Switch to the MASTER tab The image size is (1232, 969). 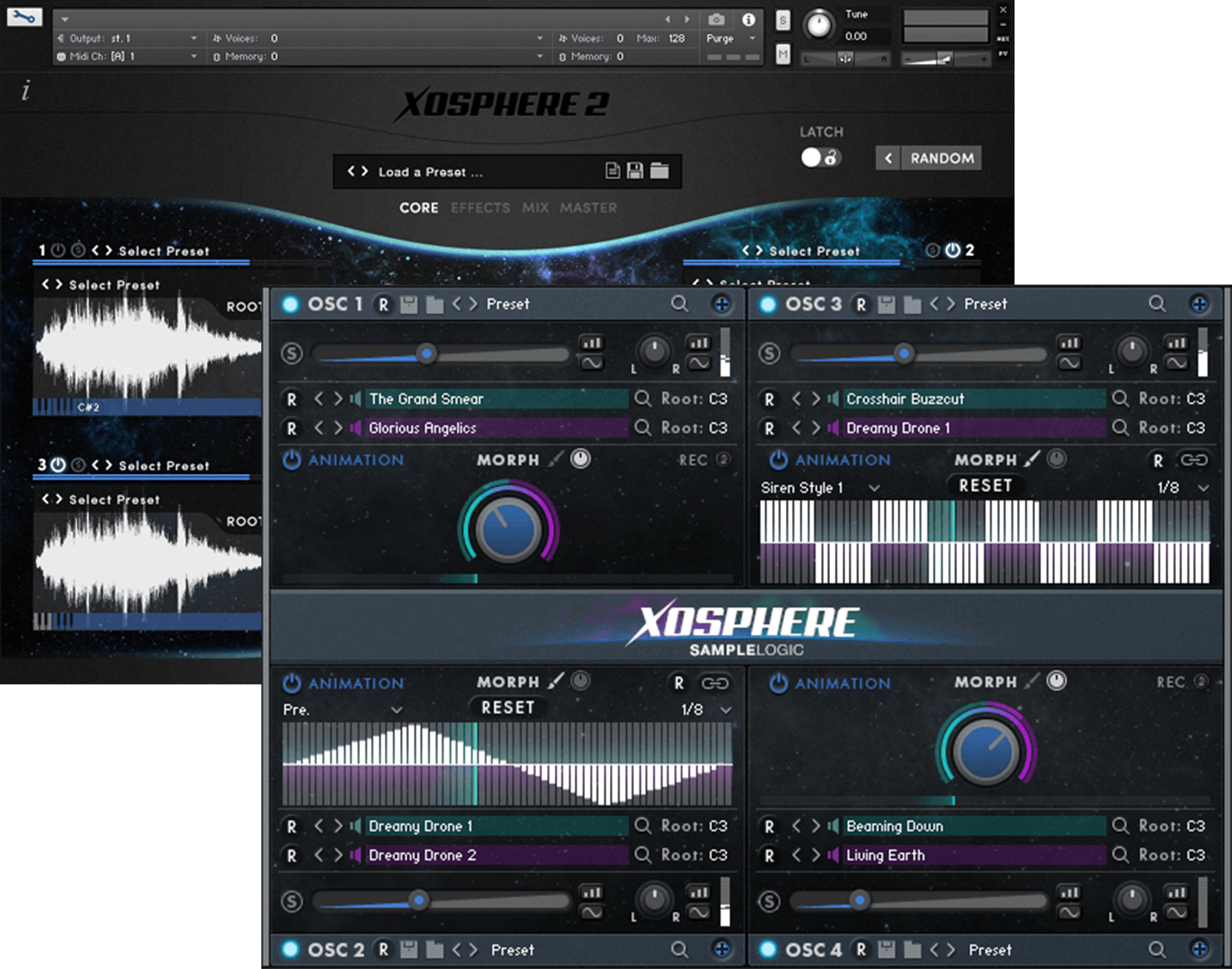(588, 208)
